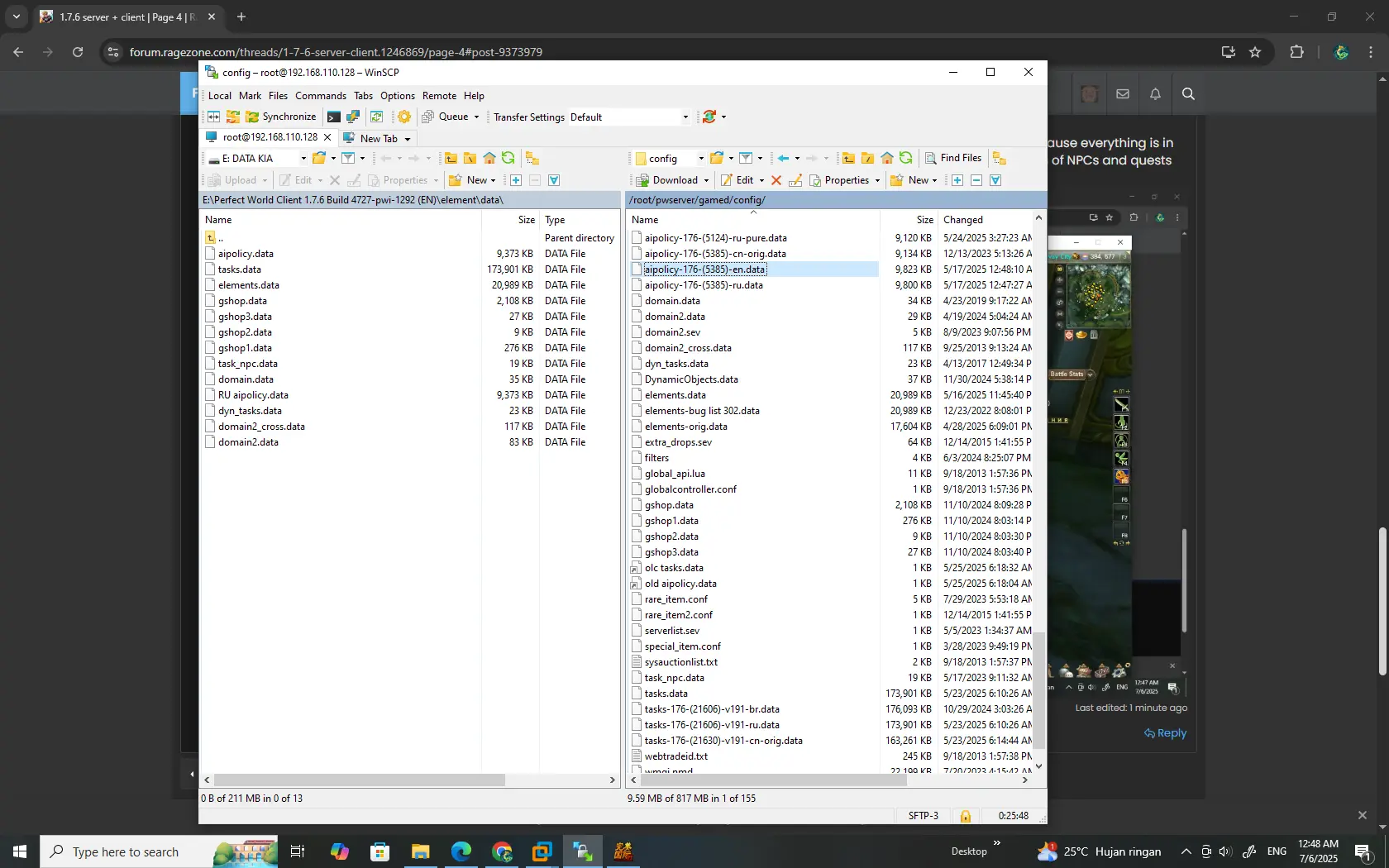
Task: Expand the Queue dropdown arrow
Action: [477, 117]
